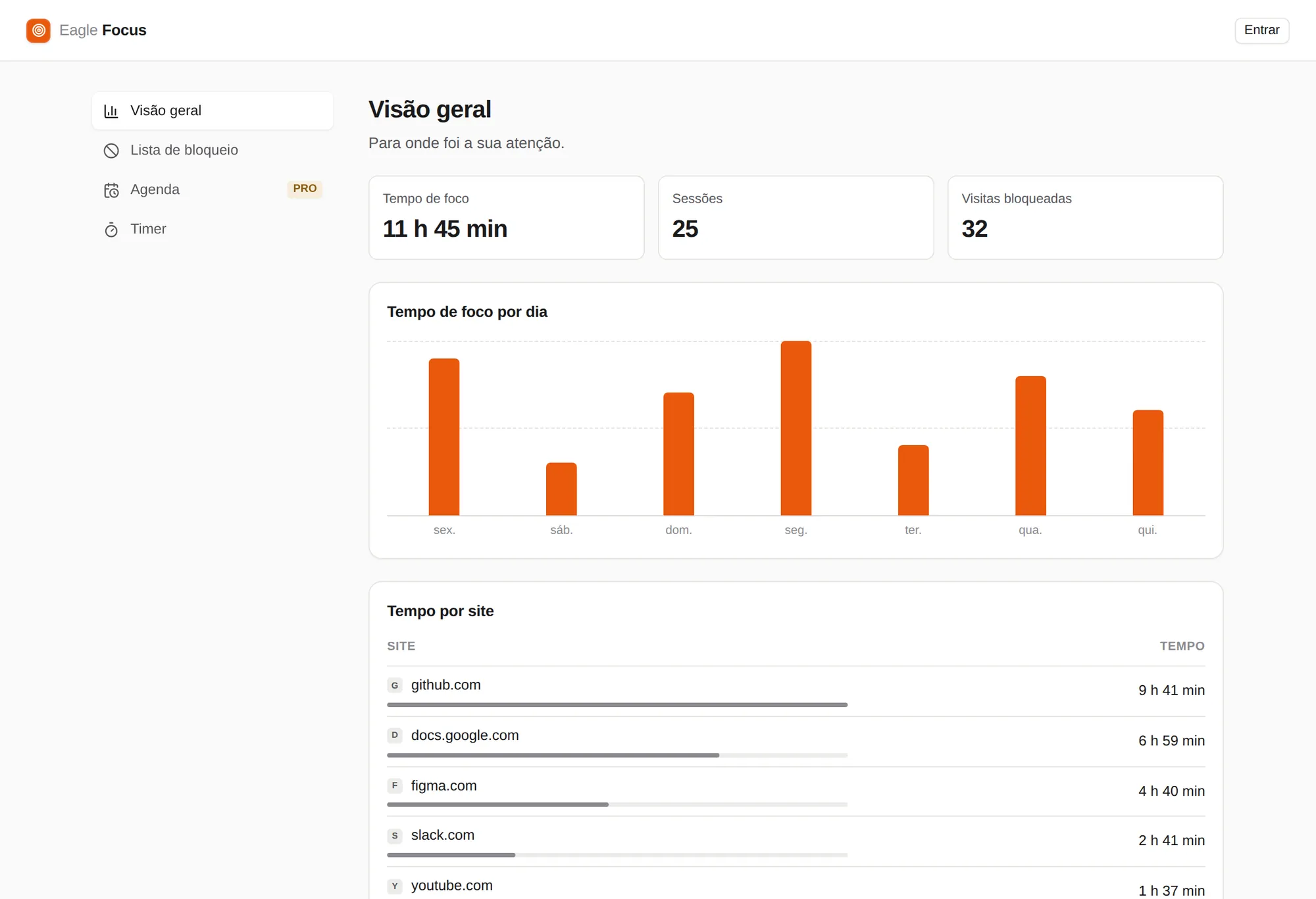The width and height of the screenshot is (1316, 899).
Task: Go to the Agenda section
Action: pos(213,189)
